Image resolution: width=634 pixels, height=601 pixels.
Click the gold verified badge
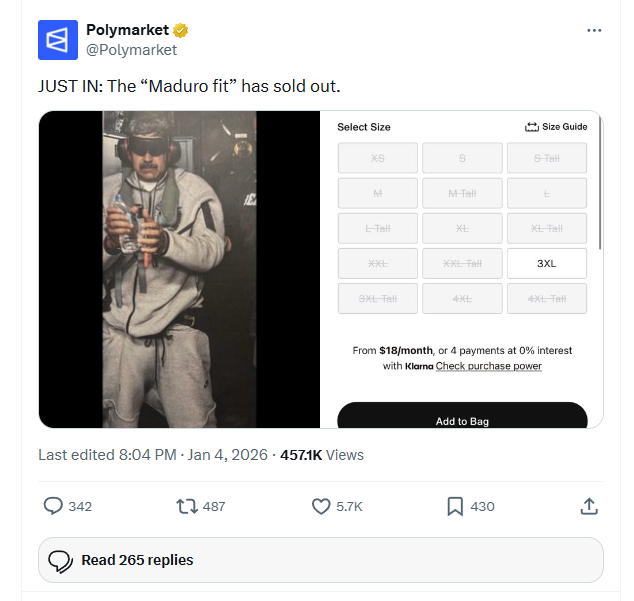pos(182,30)
